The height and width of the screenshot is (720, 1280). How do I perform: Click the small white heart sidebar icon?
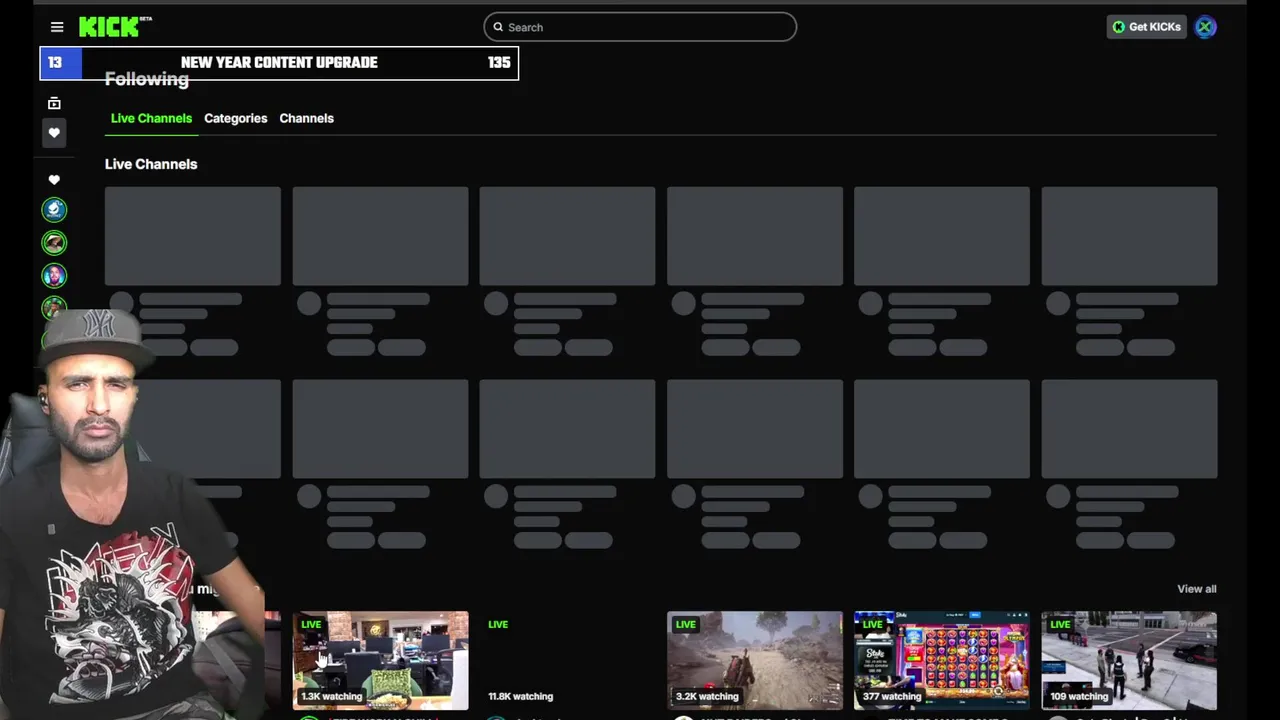(54, 180)
